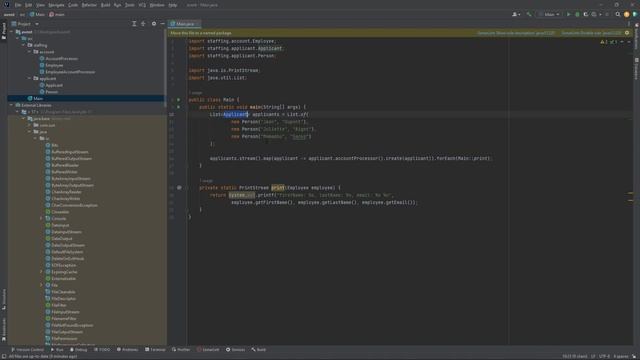The width and height of the screenshot is (640, 360).
Task: Click the run gutter icon beside class Main
Action: 178,100
